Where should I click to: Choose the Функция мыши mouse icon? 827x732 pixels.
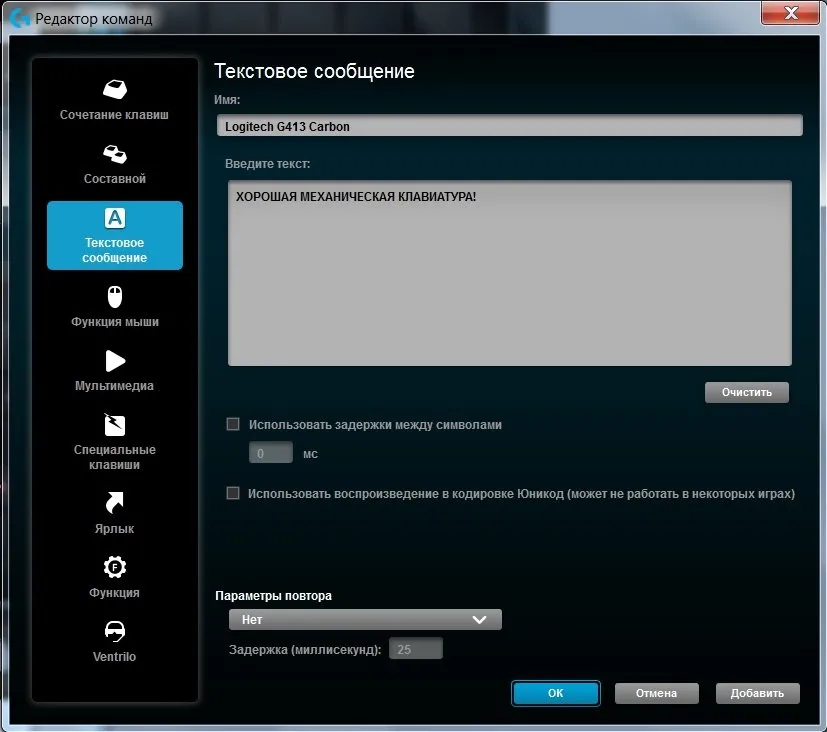point(114,297)
